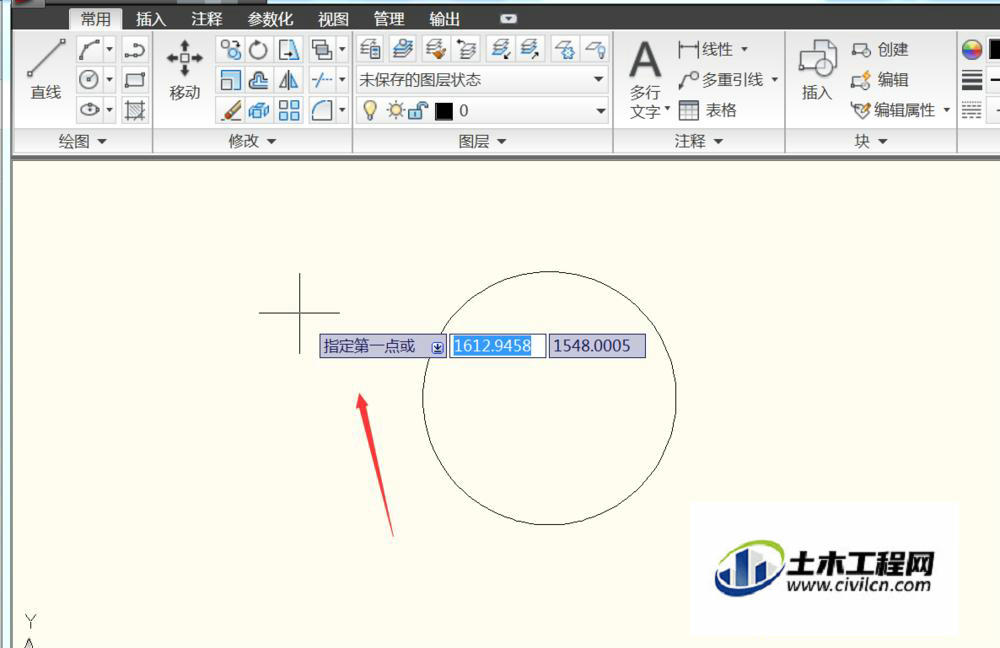1000x648 pixels.
Task: Use the Offset tool icon
Action: pyautogui.click(x=258, y=80)
